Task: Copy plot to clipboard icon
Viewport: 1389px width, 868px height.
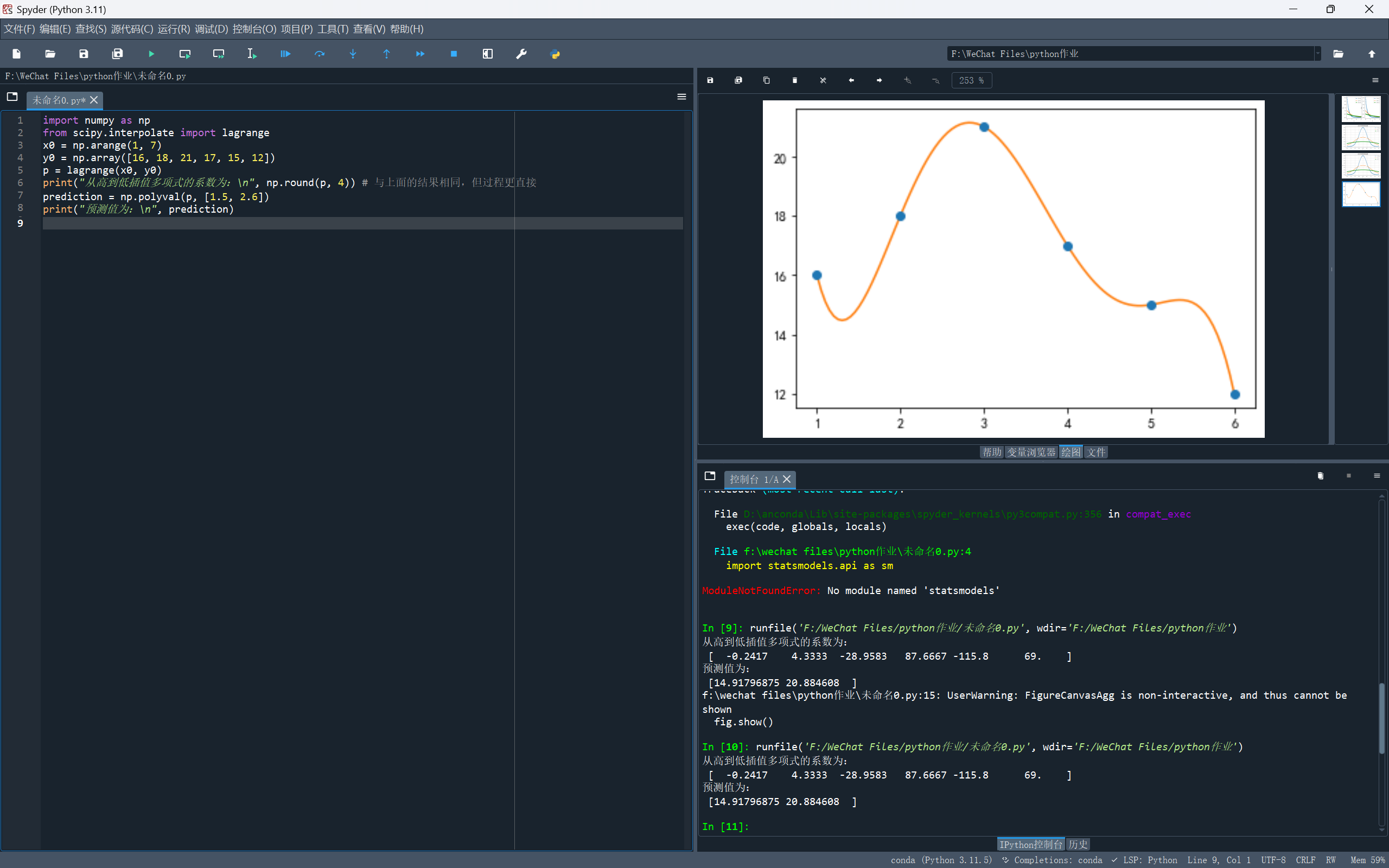Action: click(x=766, y=80)
